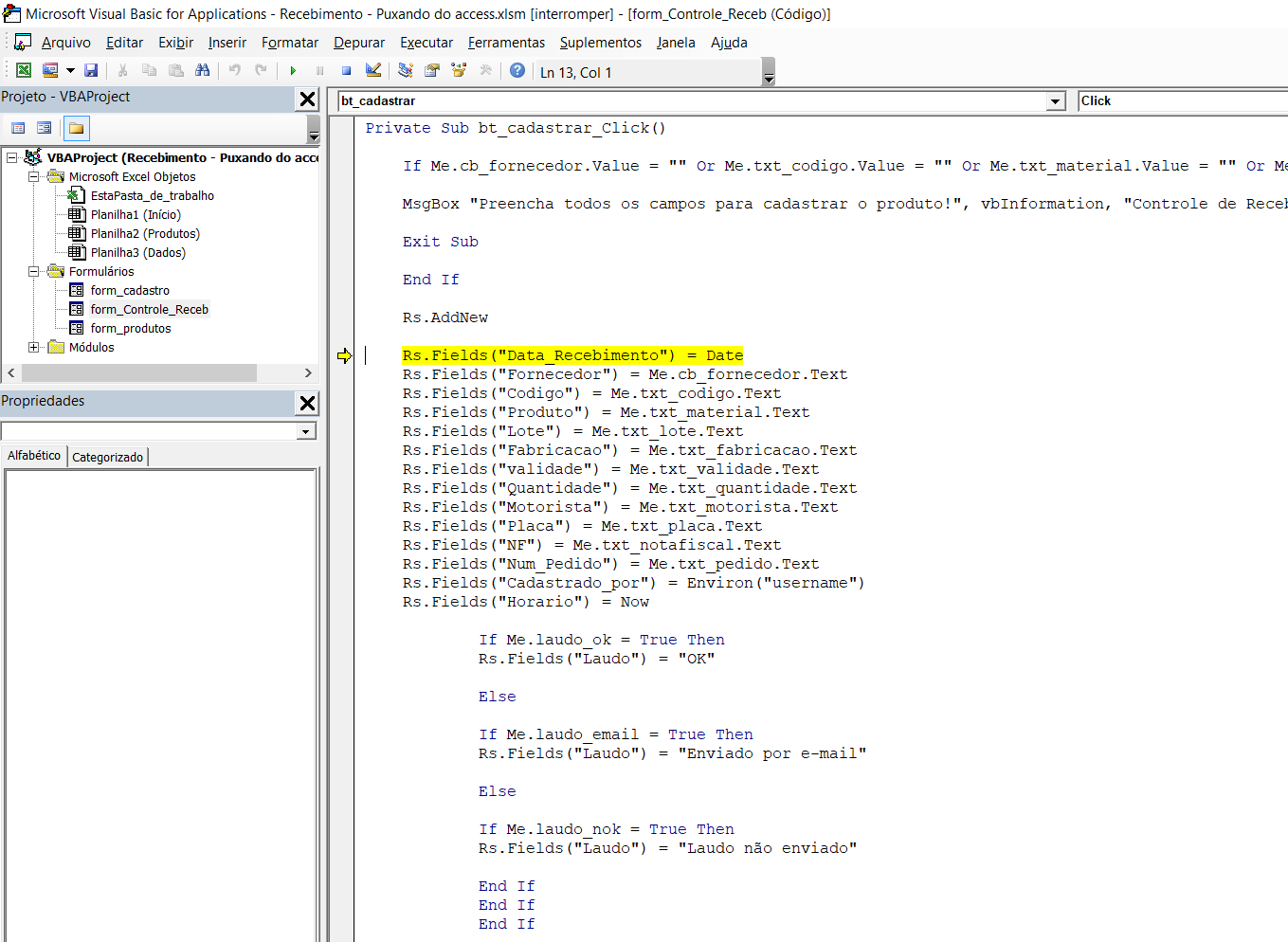Open Project Explorer from the toolbar icon
Image resolution: width=1288 pixels, height=942 pixels.
pyautogui.click(x=406, y=71)
